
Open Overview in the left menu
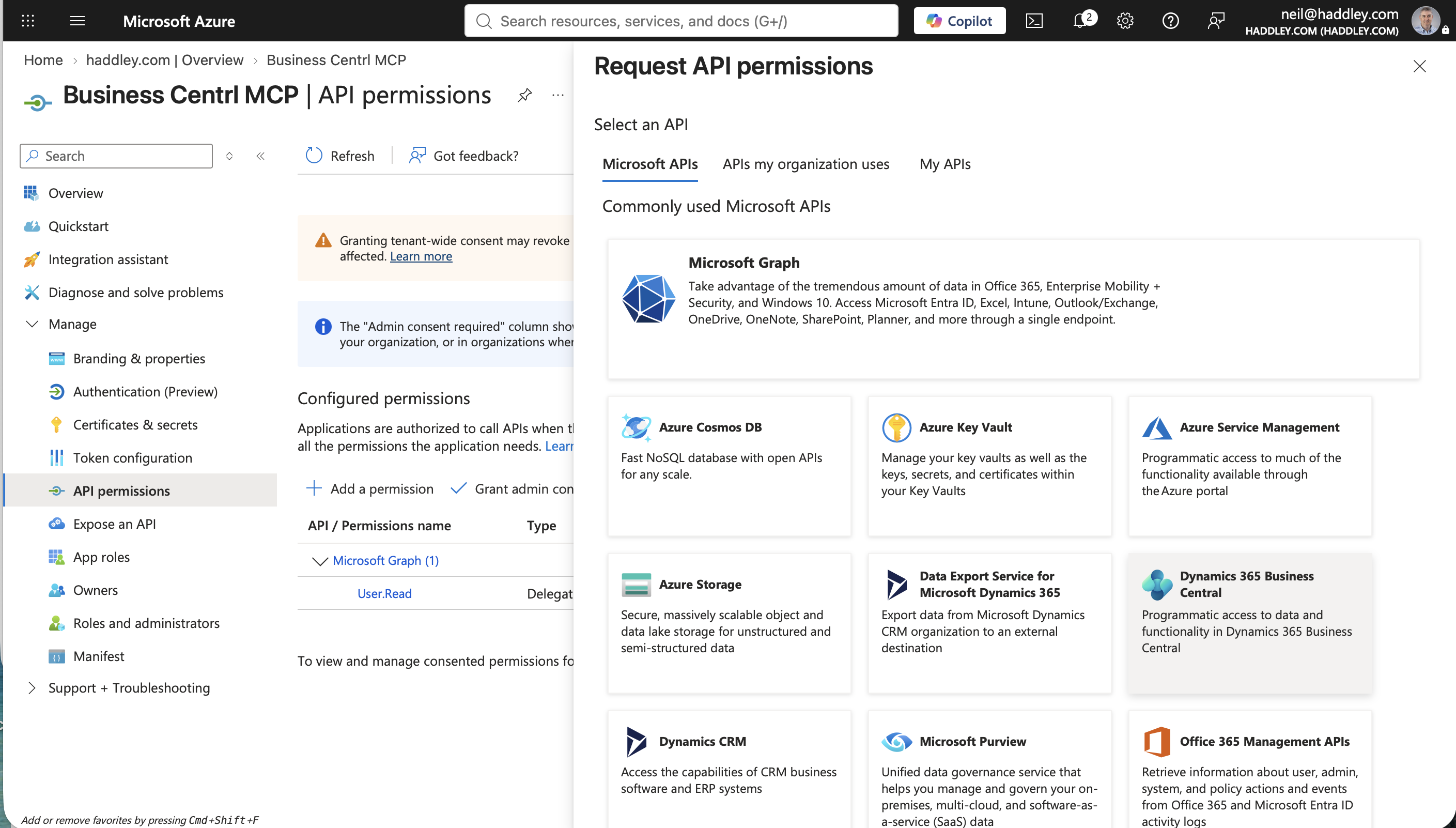[x=75, y=193]
